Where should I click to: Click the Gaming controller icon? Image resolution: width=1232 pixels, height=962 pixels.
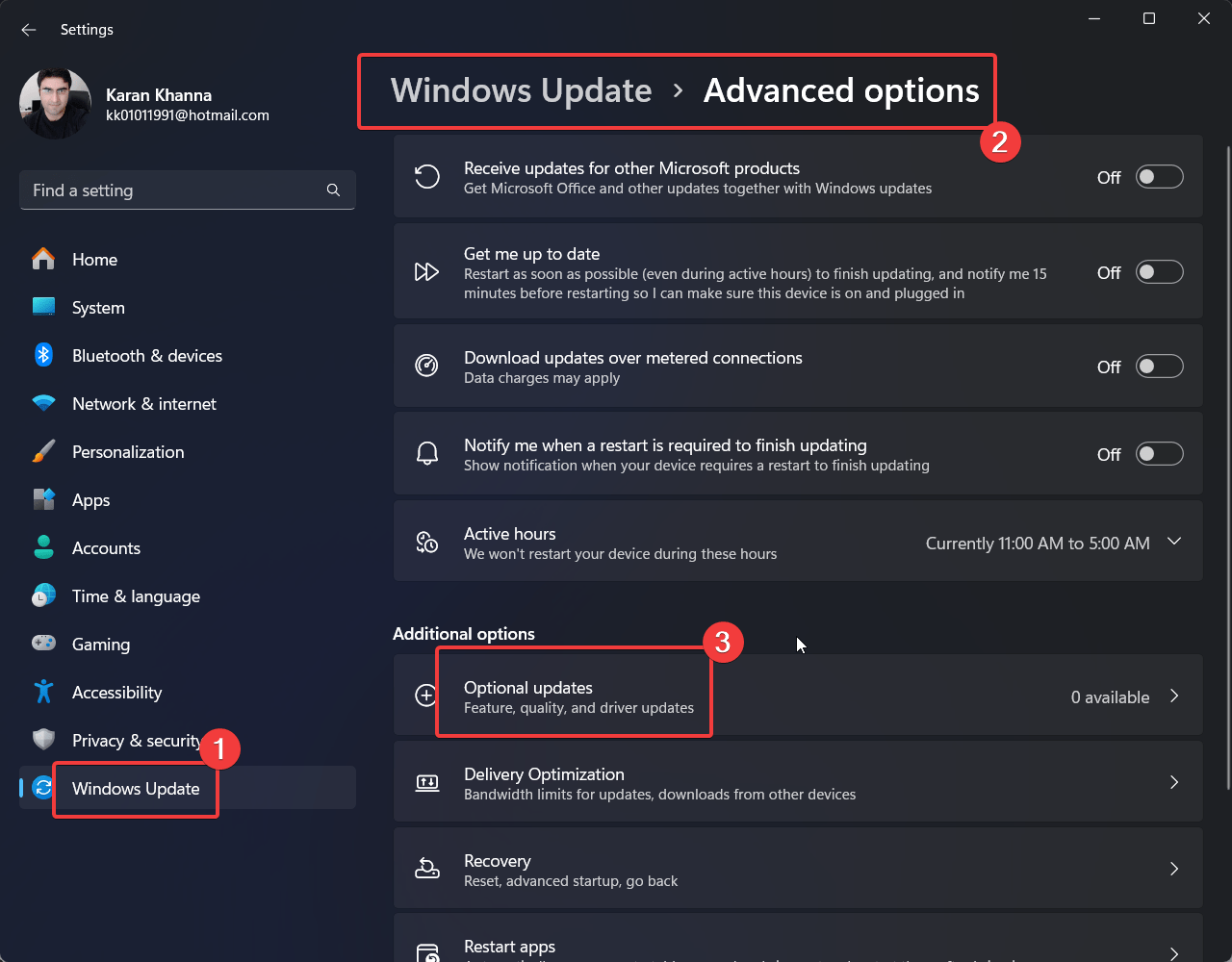[x=43, y=645]
